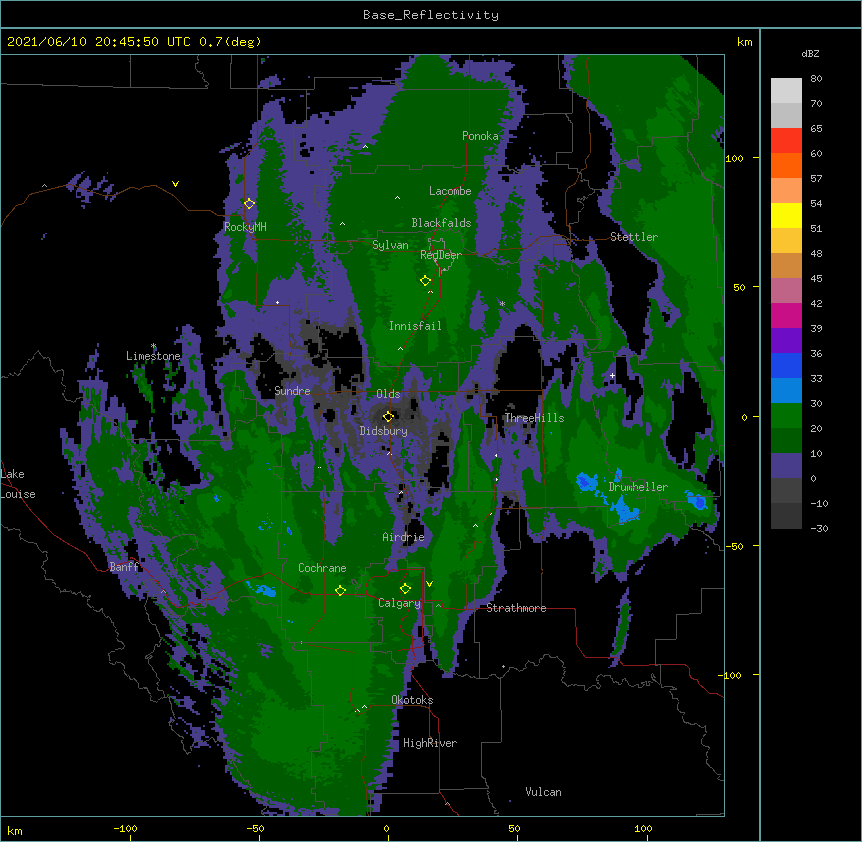Click the yellow V marker northeast of Calgary

pos(429,584)
